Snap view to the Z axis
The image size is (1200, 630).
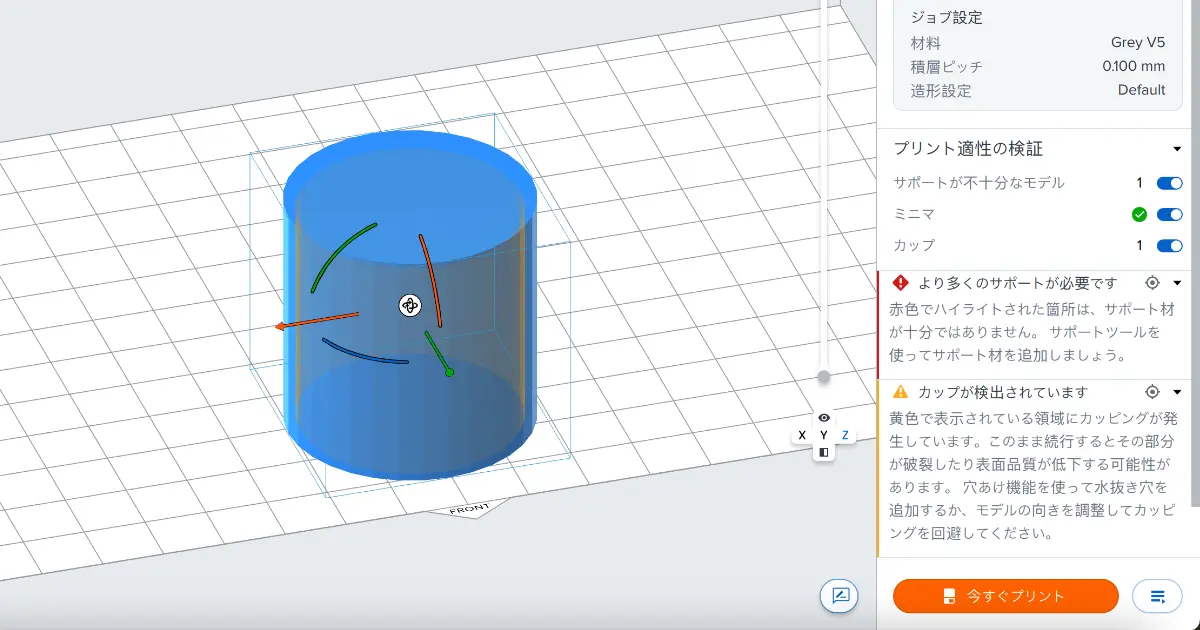845,435
